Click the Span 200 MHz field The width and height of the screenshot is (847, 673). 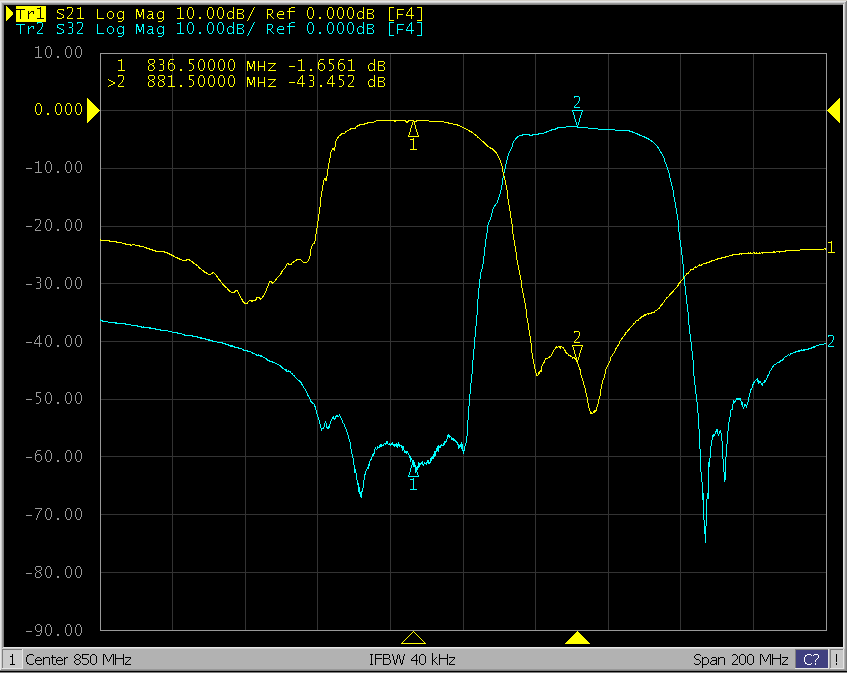[x=740, y=660]
